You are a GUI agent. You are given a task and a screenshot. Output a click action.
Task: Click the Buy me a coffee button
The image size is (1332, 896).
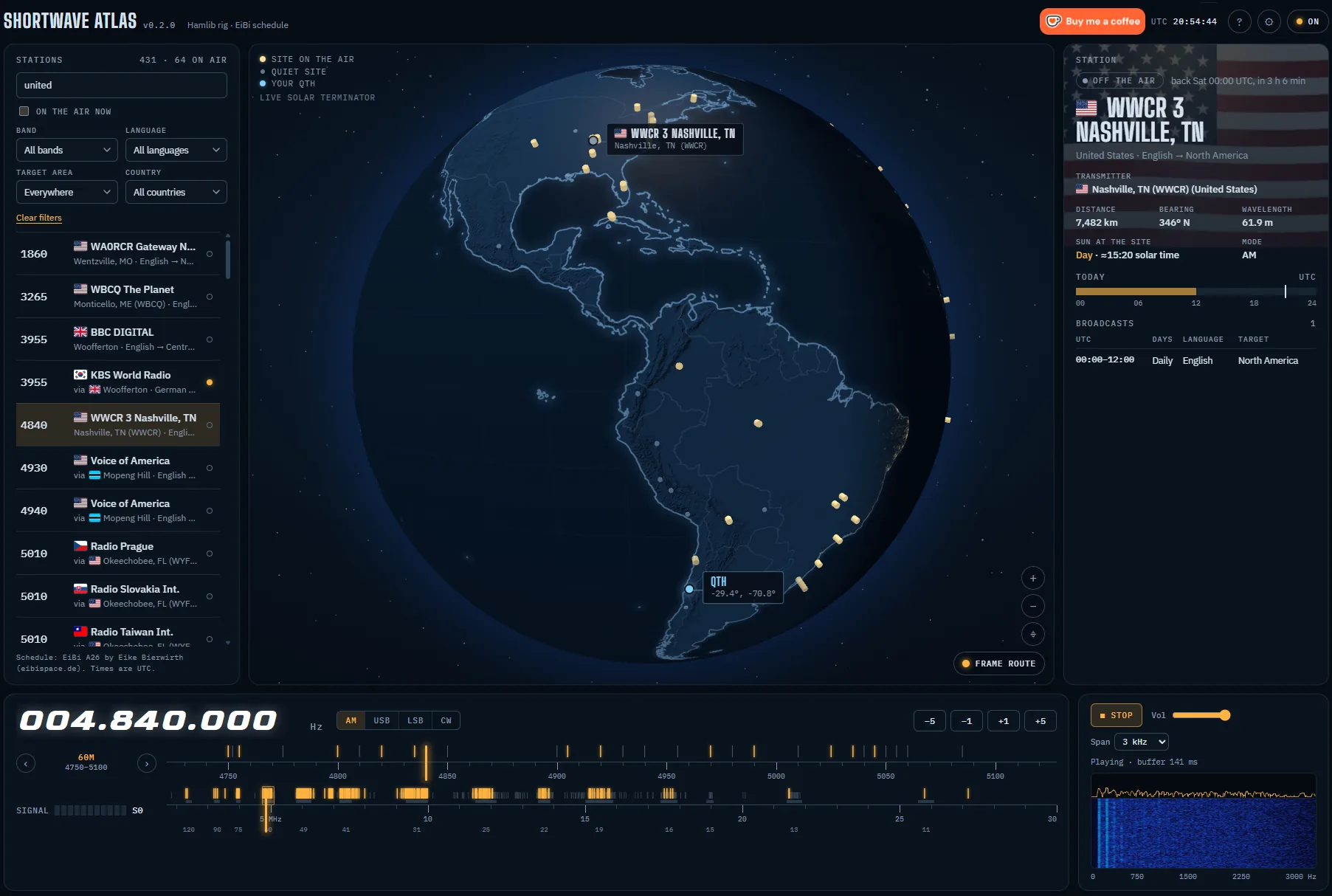coord(1092,21)
